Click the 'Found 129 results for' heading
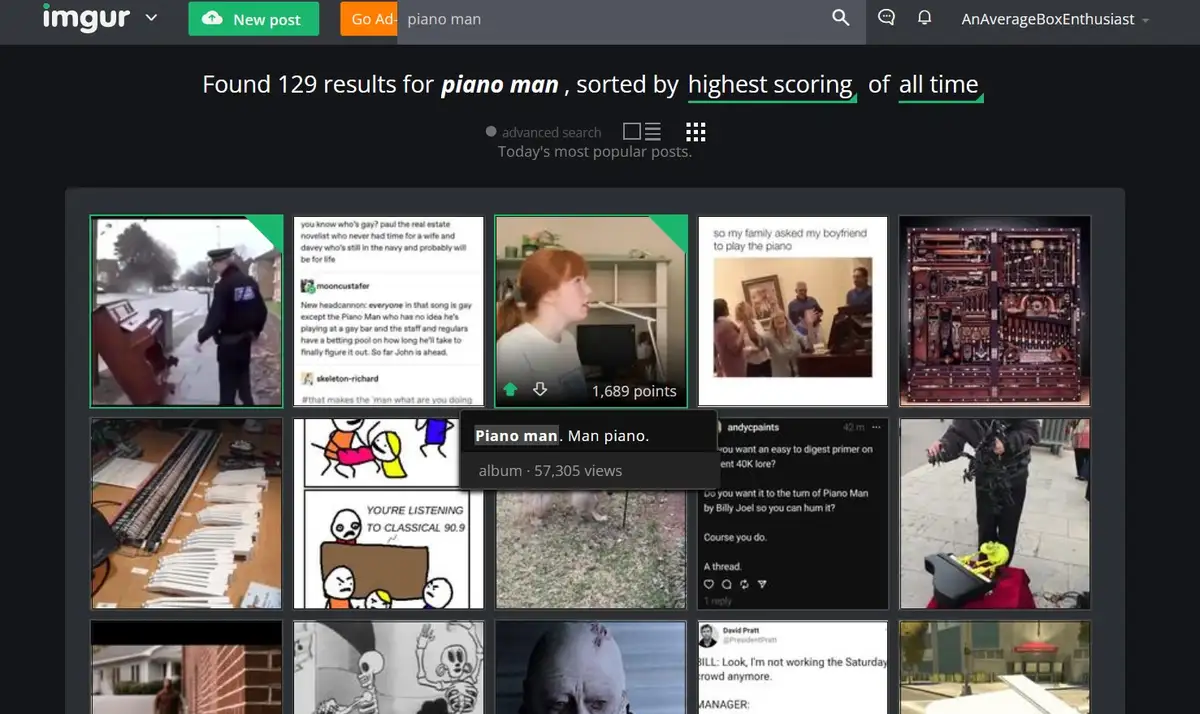Screen dimensions: 1200x714 click(x=318, y=85)
